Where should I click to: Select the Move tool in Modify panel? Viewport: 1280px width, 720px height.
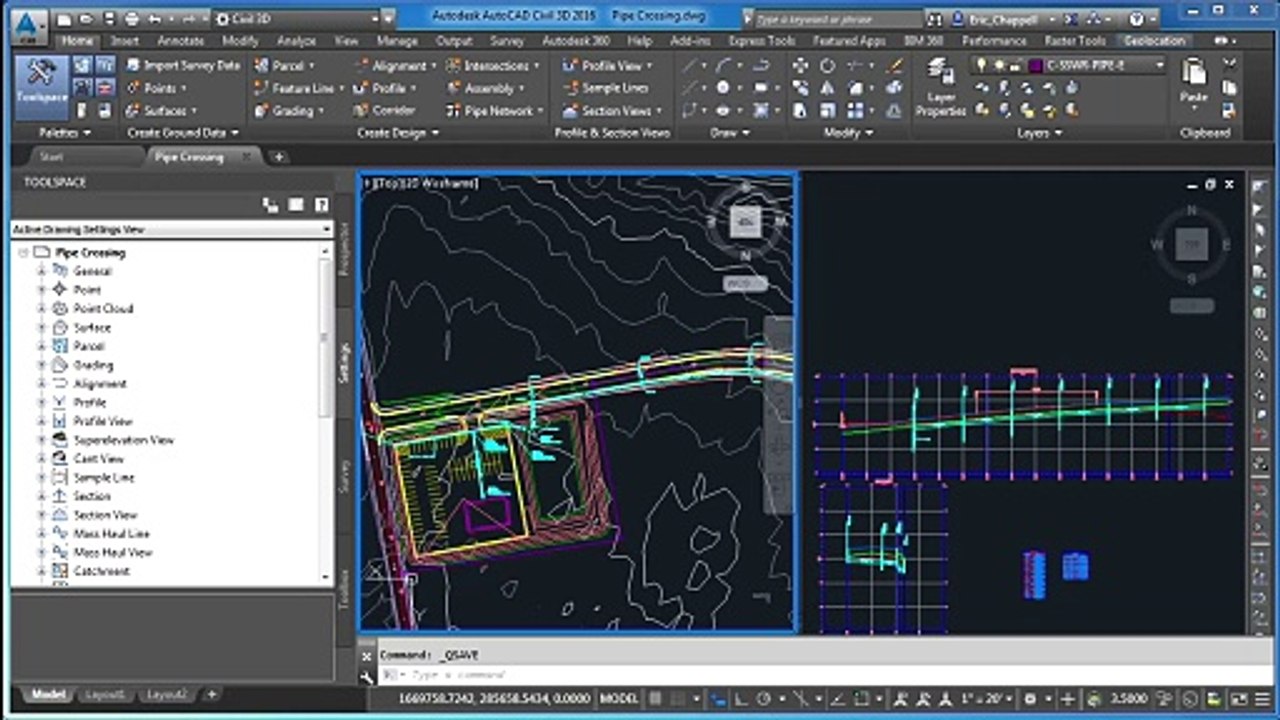tap(801, 65)
